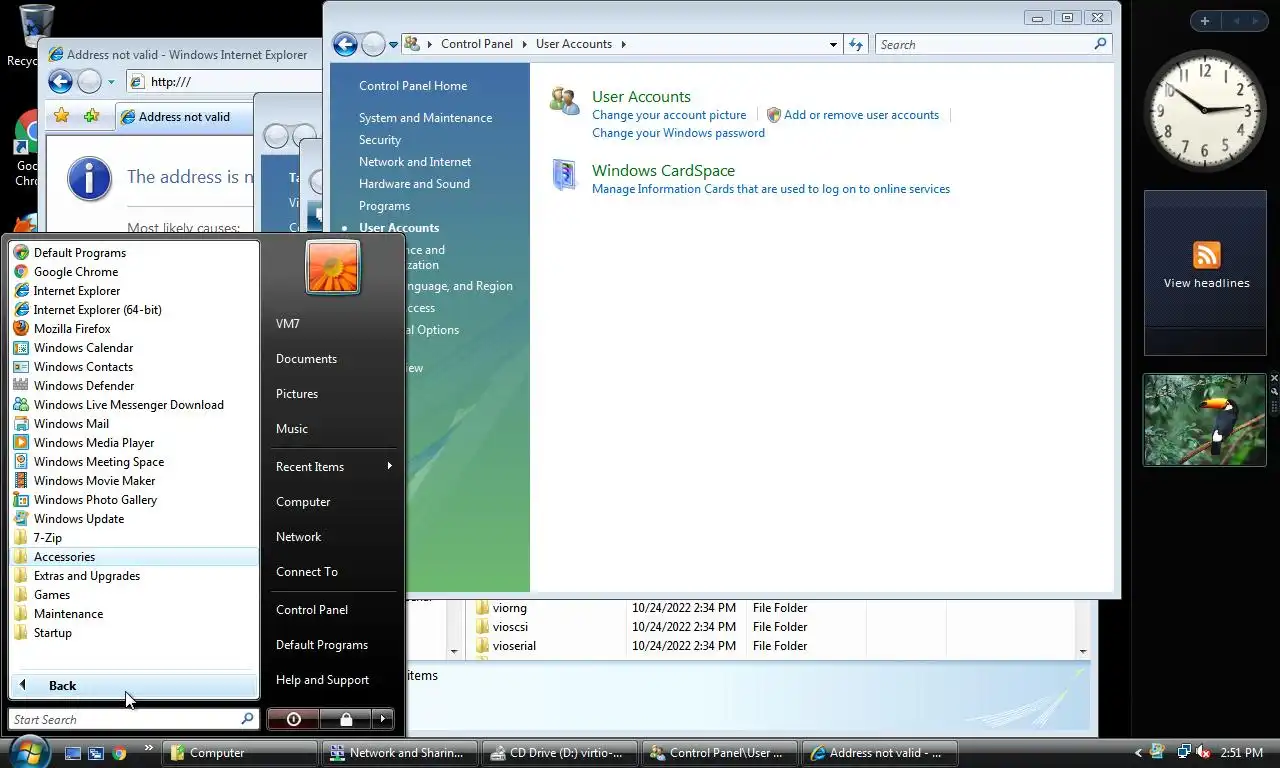
Task: Switch to Network and Sharing taskbar button
Action: point(399,753)
